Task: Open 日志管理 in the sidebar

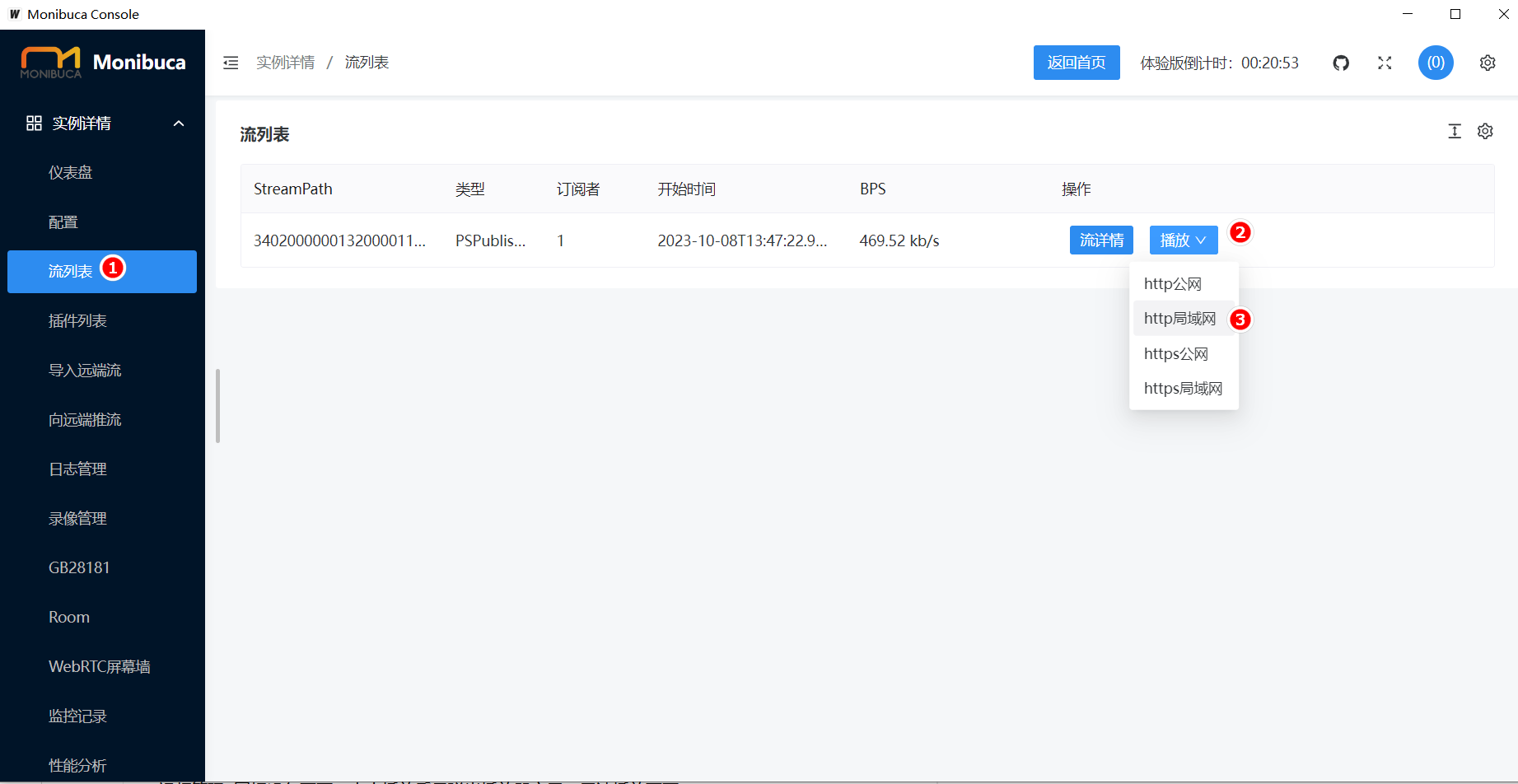Action: pos(102,469)
